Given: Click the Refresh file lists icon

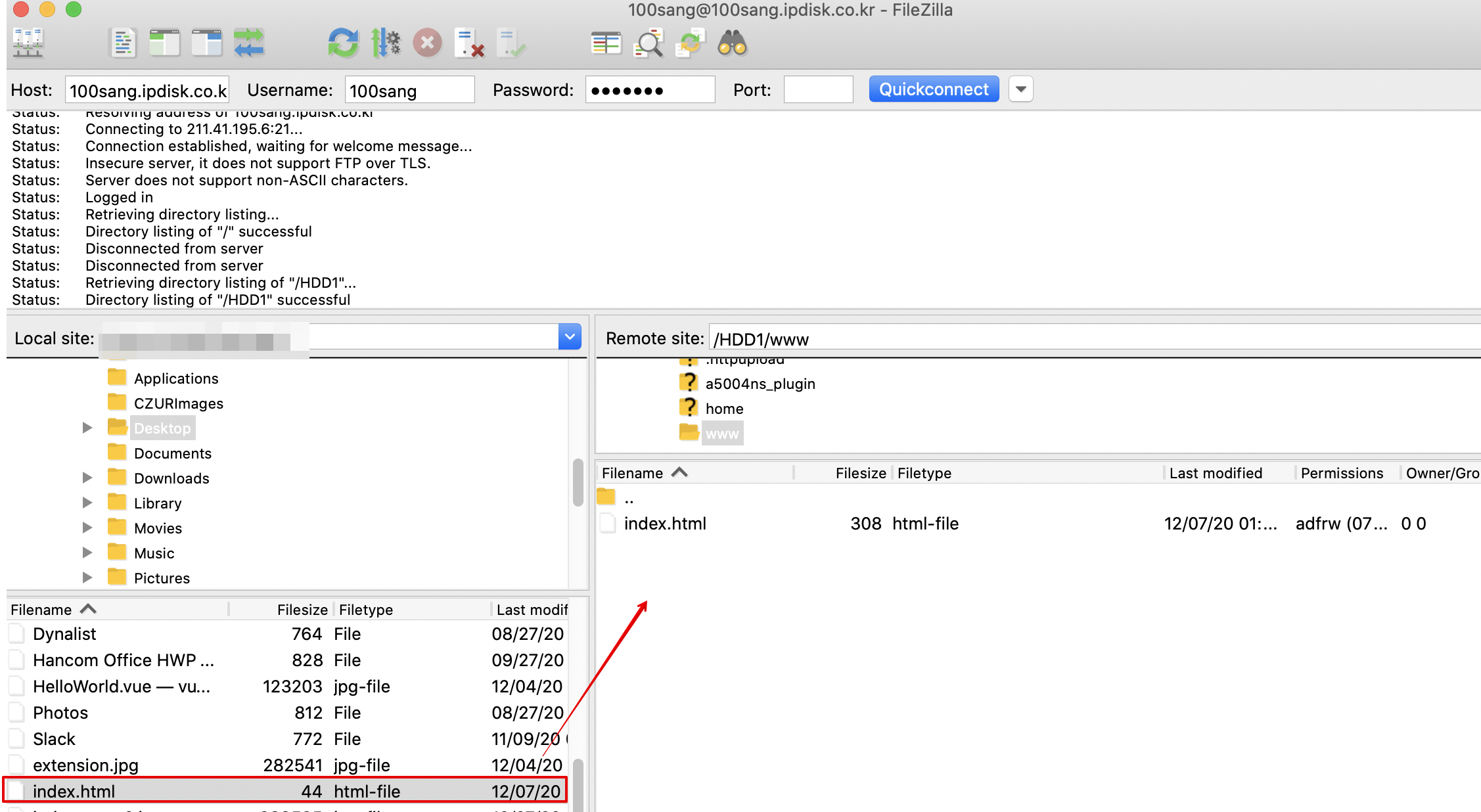Looking at the screenshot, I should click(343, 43).
